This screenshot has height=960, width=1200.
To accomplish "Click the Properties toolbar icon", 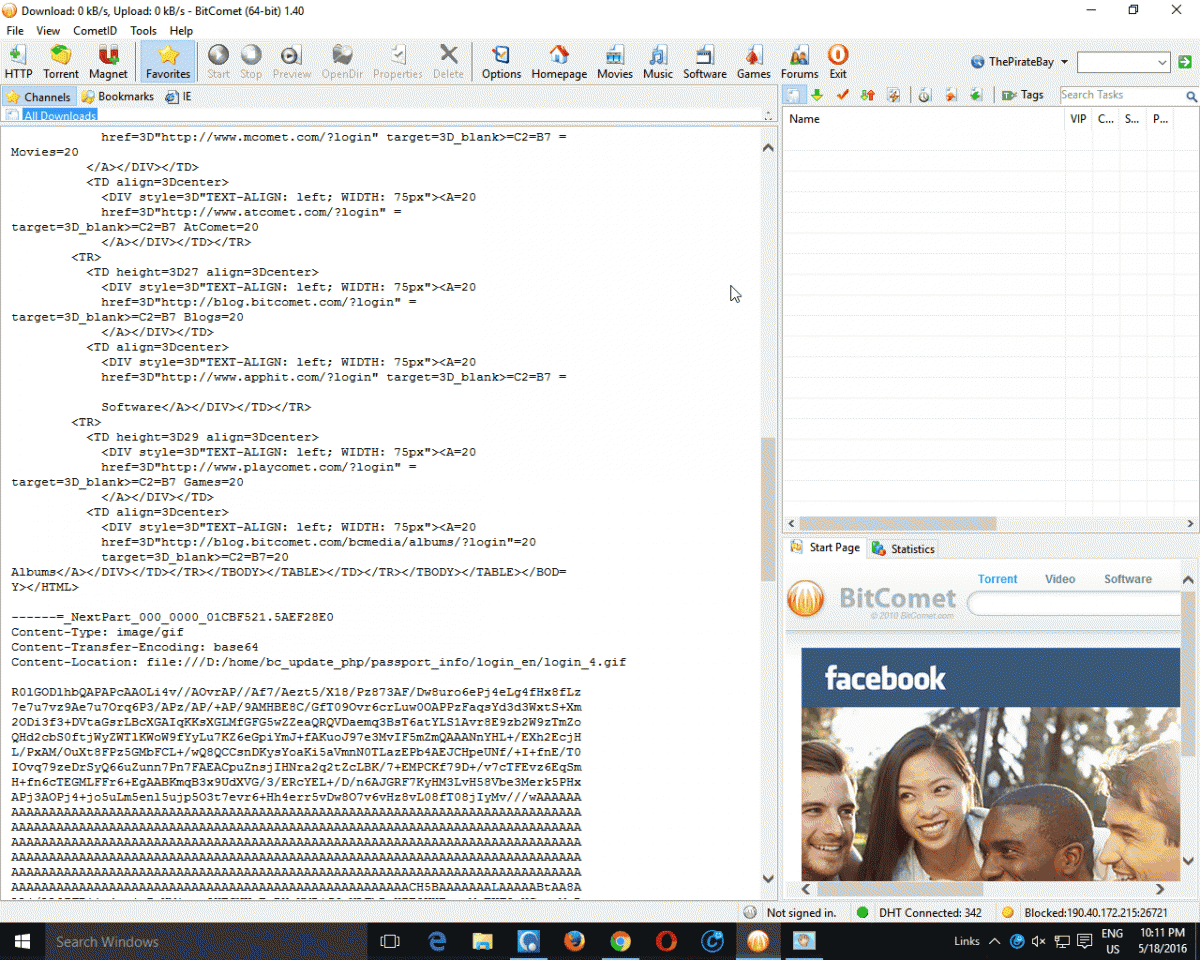I will [x=398, y=62].
